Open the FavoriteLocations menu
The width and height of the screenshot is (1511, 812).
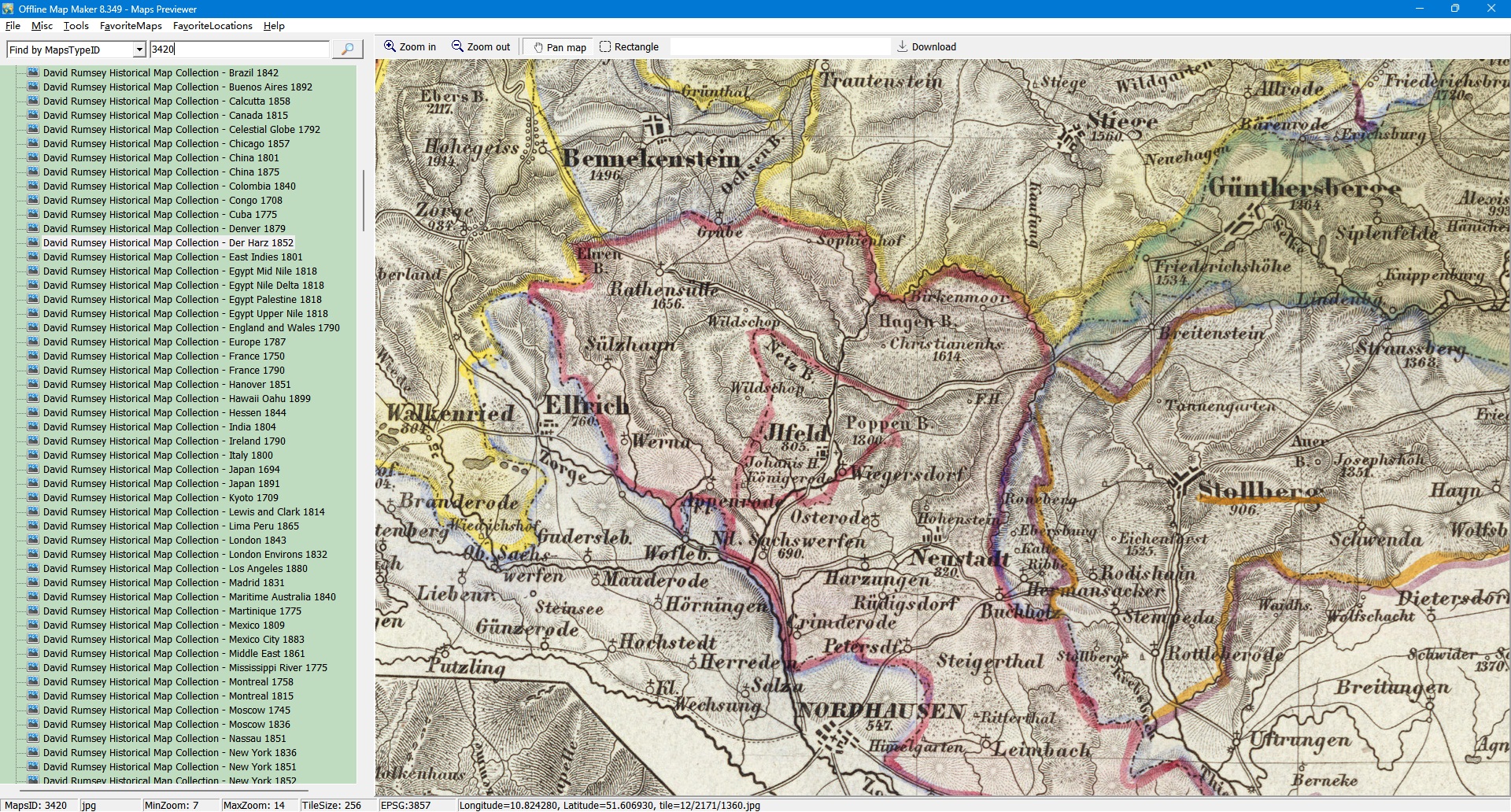point(212,26)
